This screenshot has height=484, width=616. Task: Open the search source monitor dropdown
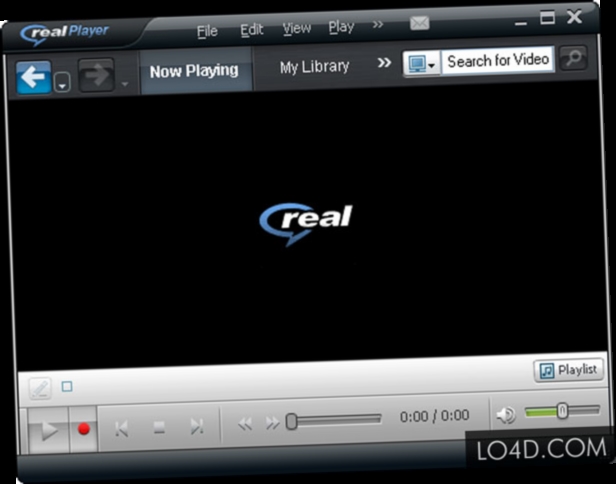422,63
